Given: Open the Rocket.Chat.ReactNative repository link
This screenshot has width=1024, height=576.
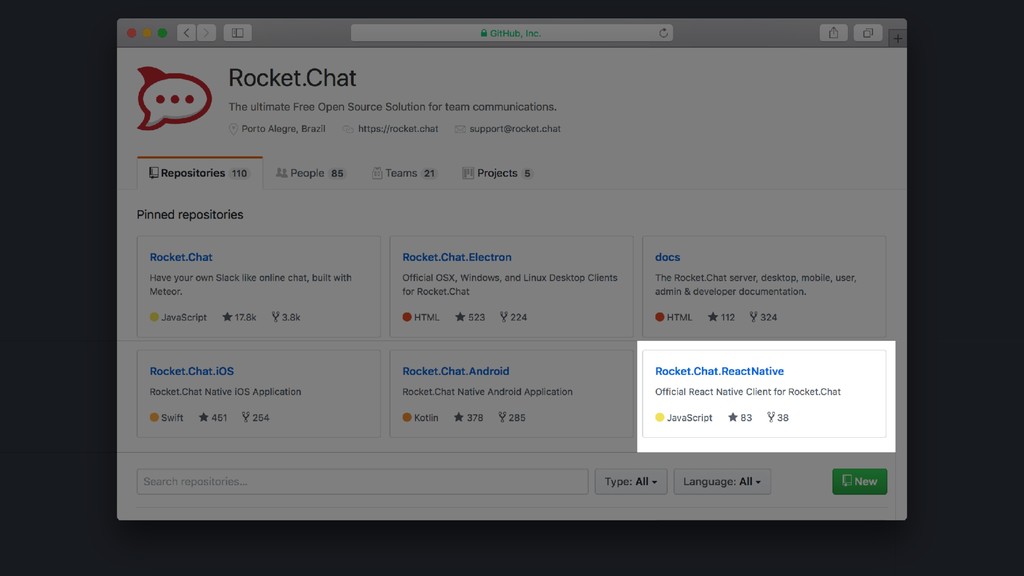Looking at the screenshot, I should click(719, 371).
